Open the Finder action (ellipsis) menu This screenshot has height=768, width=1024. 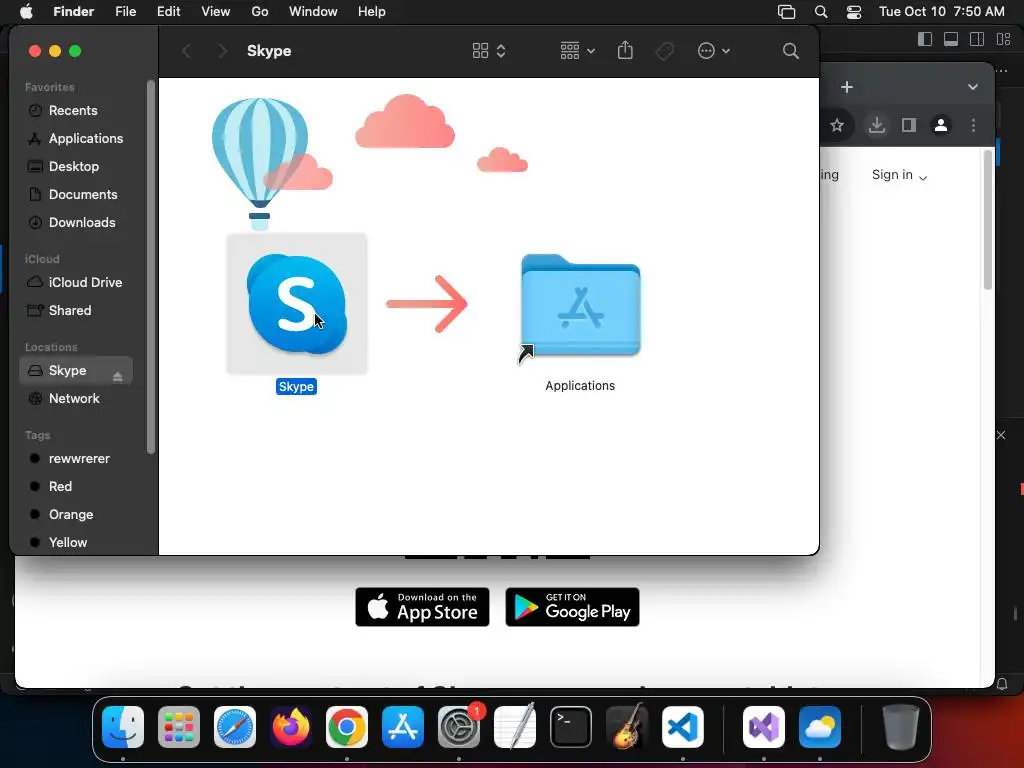(713, 51)
